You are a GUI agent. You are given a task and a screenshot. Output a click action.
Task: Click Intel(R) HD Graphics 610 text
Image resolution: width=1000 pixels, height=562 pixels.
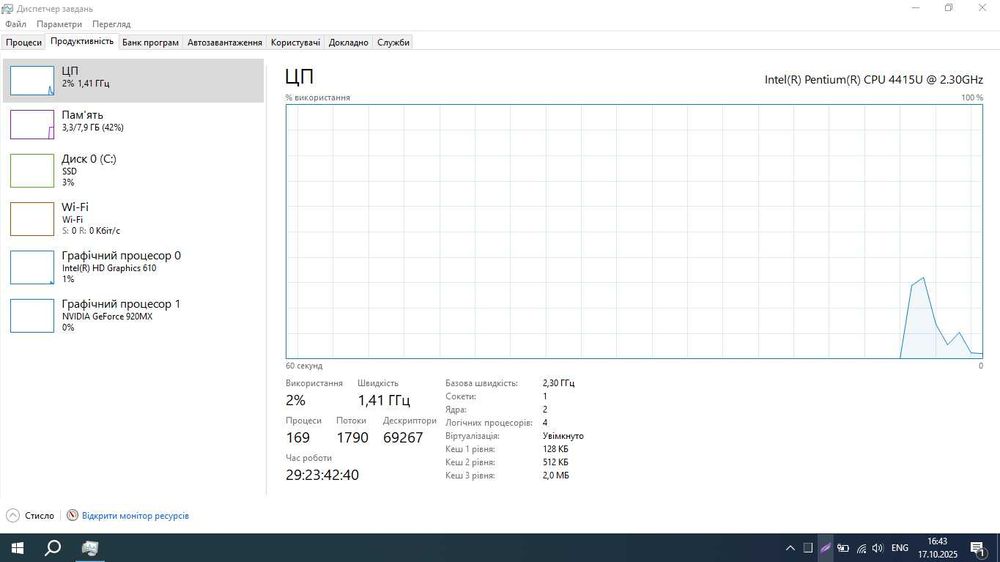click(x=109, y=268)
